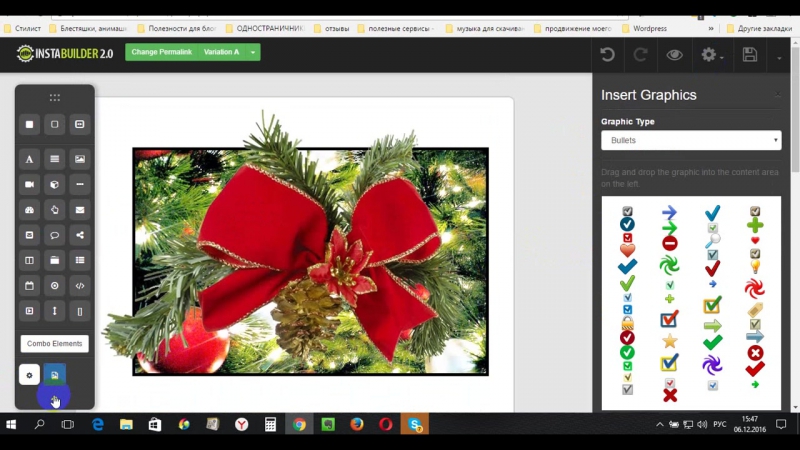Select the video camera element tool
800x450 pixels.
tap(30, 185)
